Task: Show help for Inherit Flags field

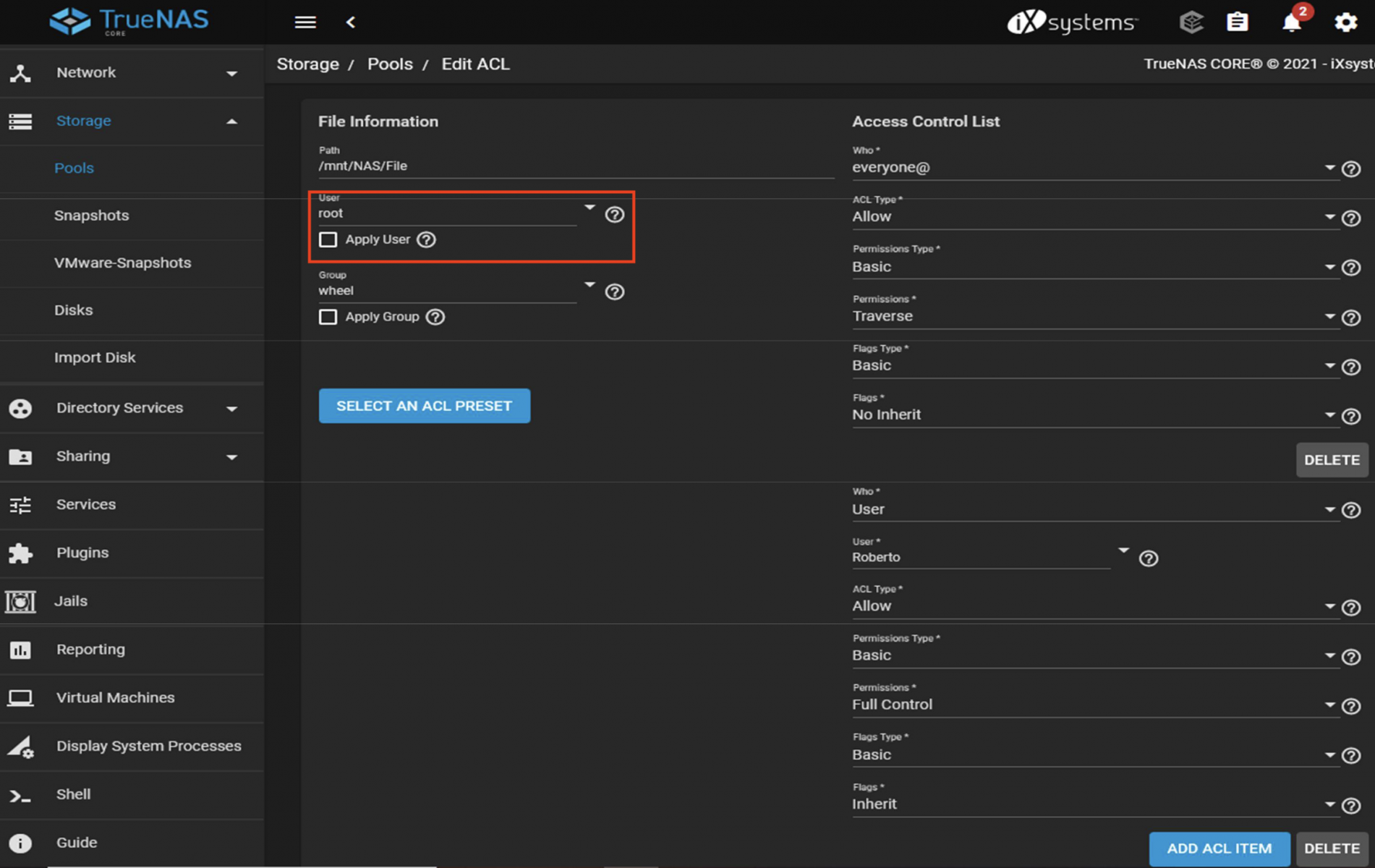Action: (x=1351, y=806)
